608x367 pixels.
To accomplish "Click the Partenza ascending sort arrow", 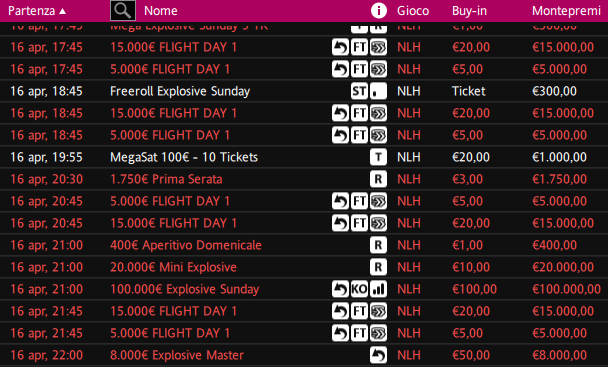I will coord(62,11).
